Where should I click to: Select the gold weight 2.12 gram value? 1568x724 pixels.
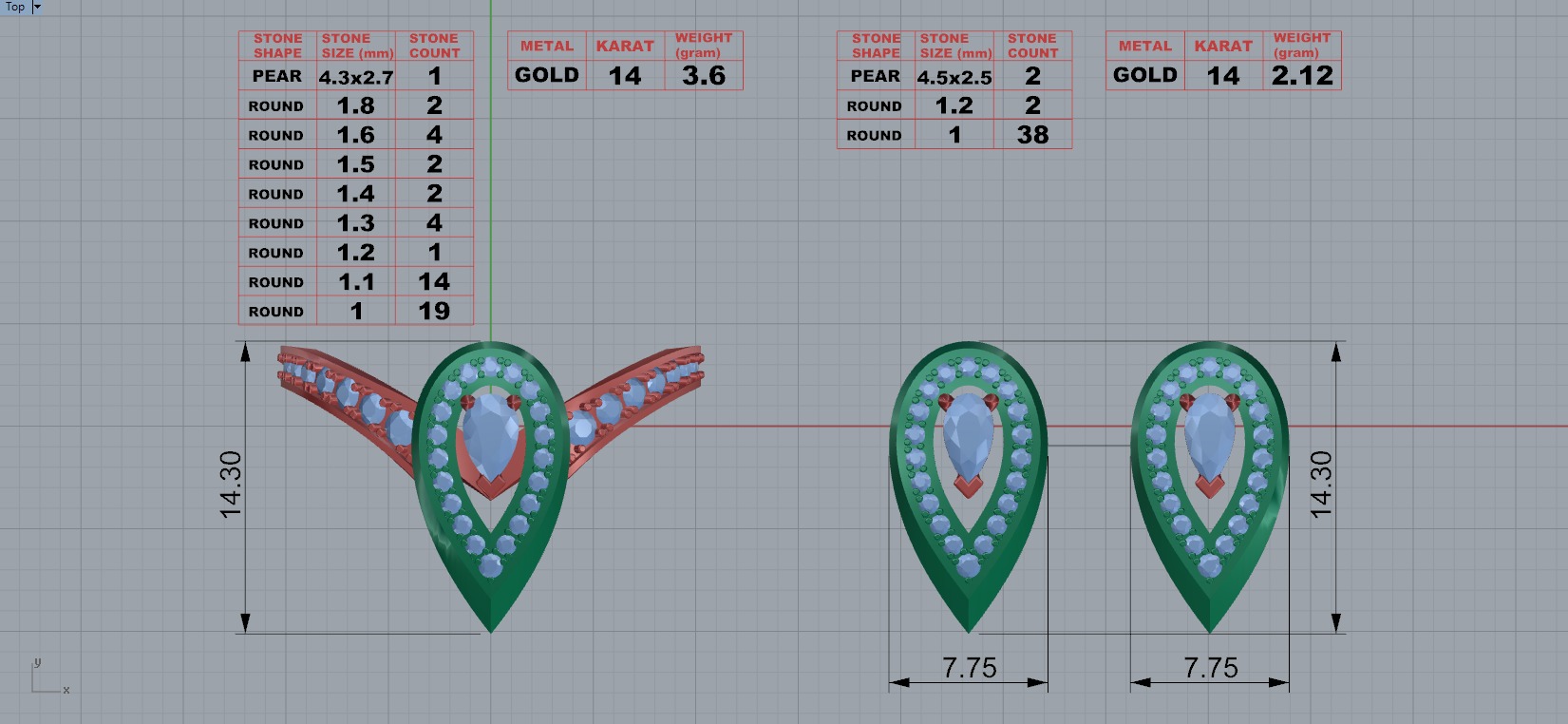point(1302,75)
